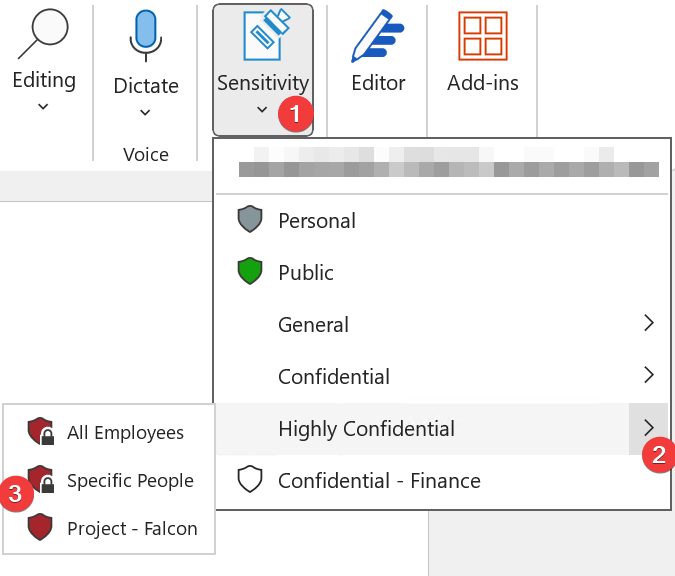675x576 pixels.
Task: Open the Add-ins grid icon
Action: point(483,36)
